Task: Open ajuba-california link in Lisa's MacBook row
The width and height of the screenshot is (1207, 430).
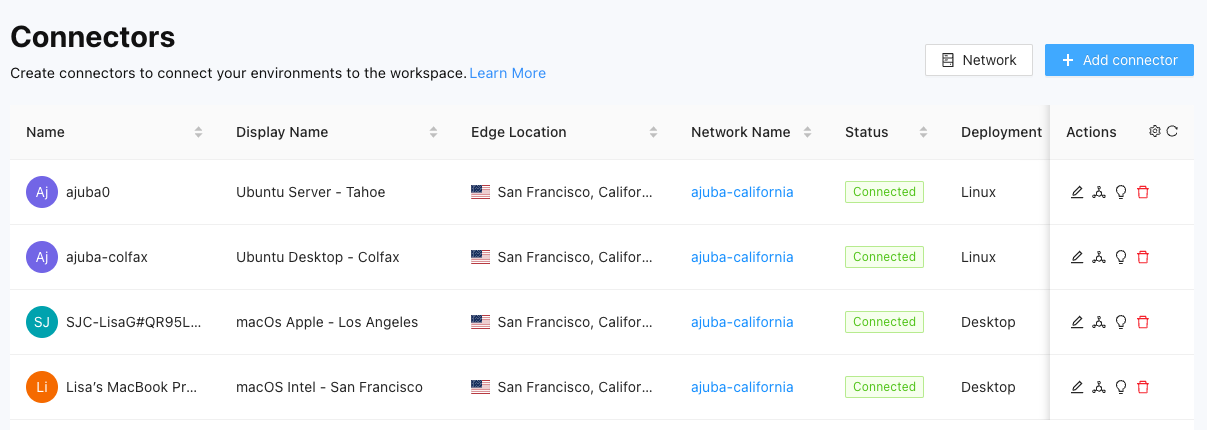Action: click(742, 387)
